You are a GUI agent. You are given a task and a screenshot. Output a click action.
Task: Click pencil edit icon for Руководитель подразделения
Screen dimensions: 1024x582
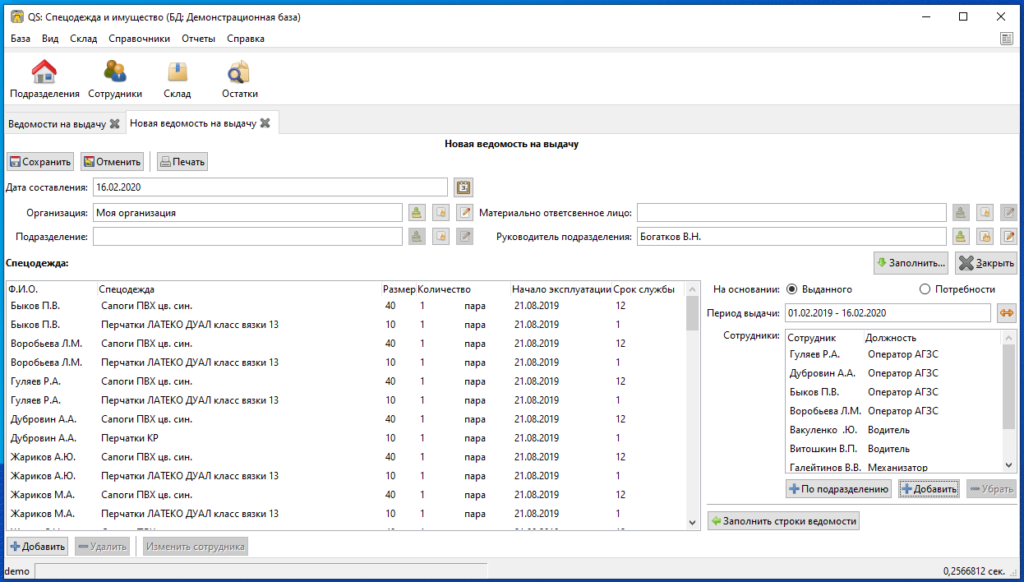(x=1009, y=236)
